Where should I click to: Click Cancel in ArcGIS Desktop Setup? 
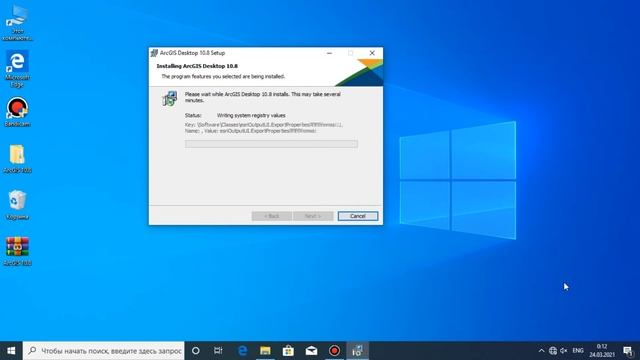click(x=358, y=216)
